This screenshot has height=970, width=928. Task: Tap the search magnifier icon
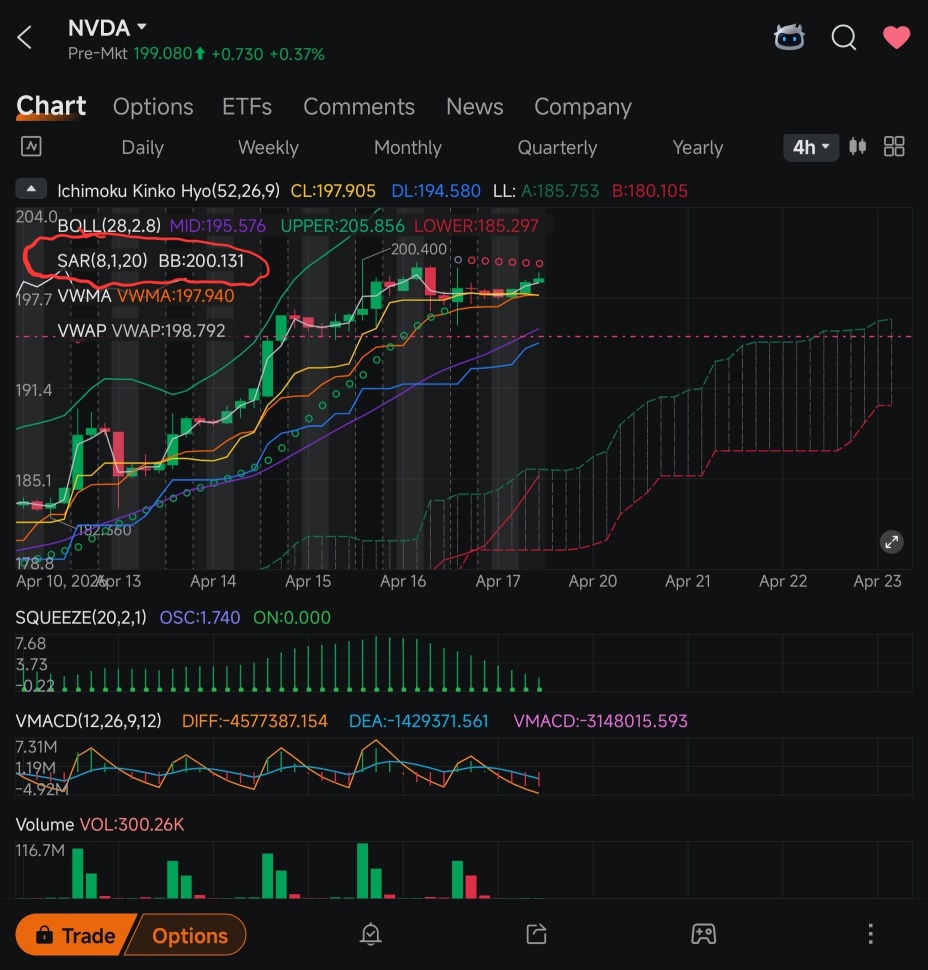pos(844,38)
